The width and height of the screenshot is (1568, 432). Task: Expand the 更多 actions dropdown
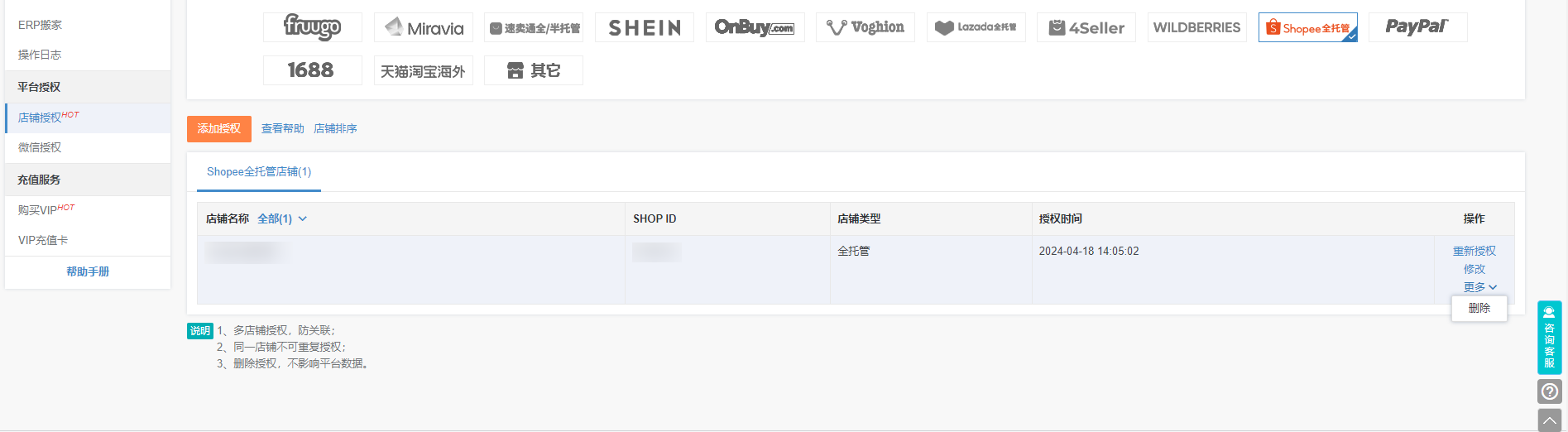1479,287
